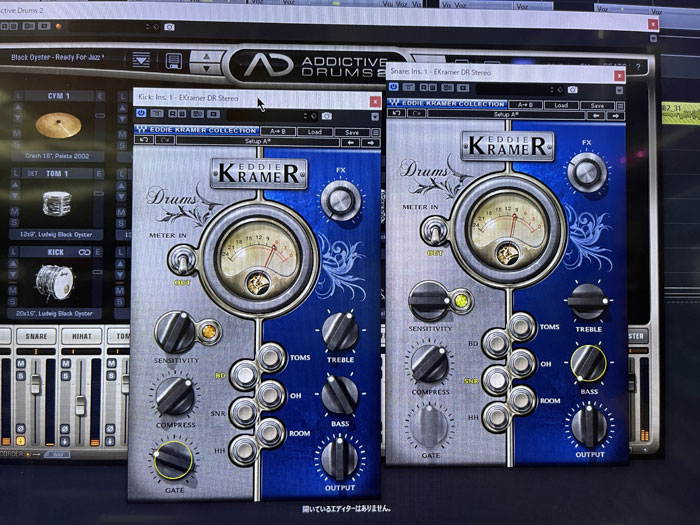Open Setup A preset menu in Snare plugin
This screenshot has height=525, width=700.
[506, 114]
